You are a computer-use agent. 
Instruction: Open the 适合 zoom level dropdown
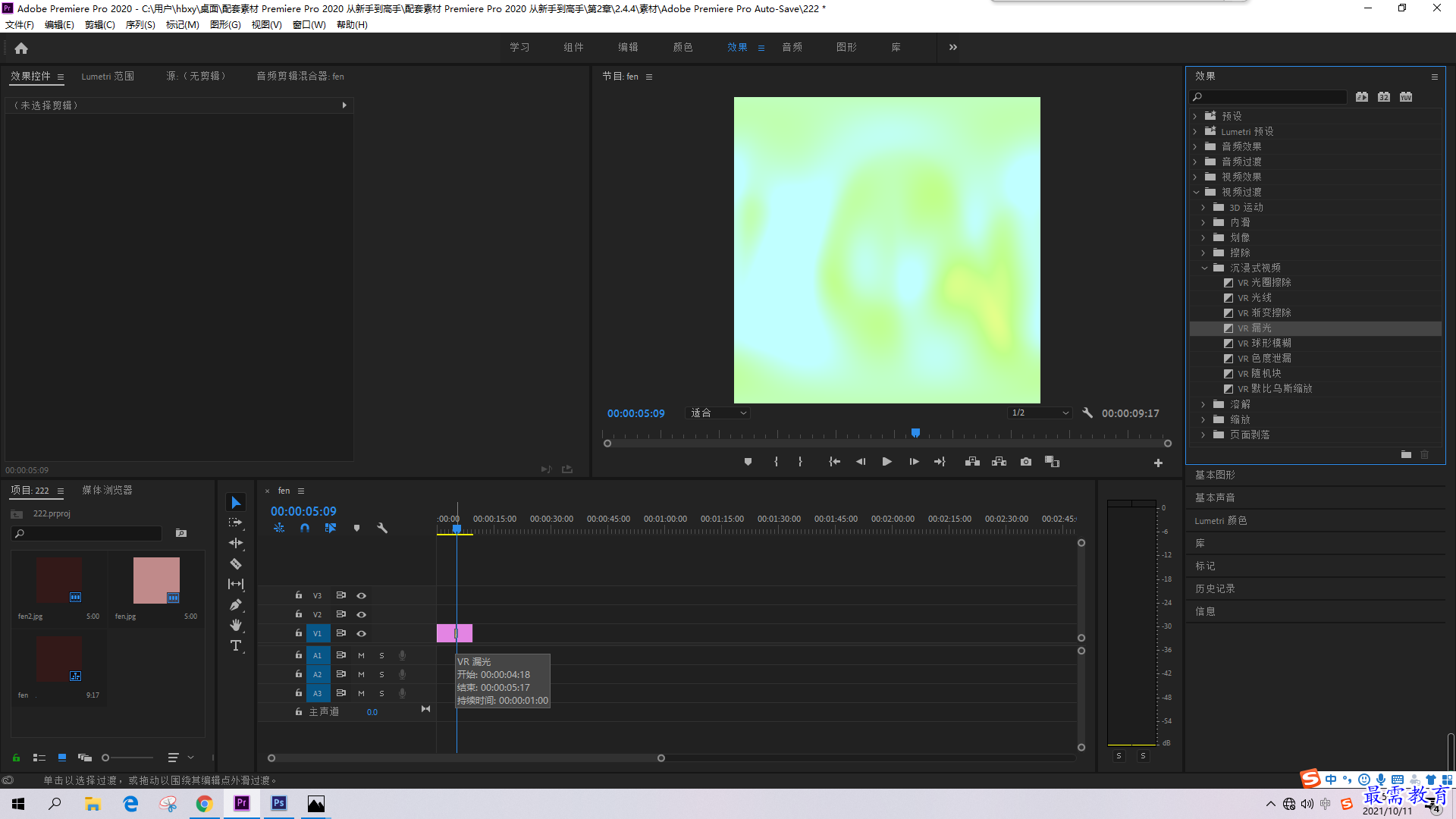[718, 413]
